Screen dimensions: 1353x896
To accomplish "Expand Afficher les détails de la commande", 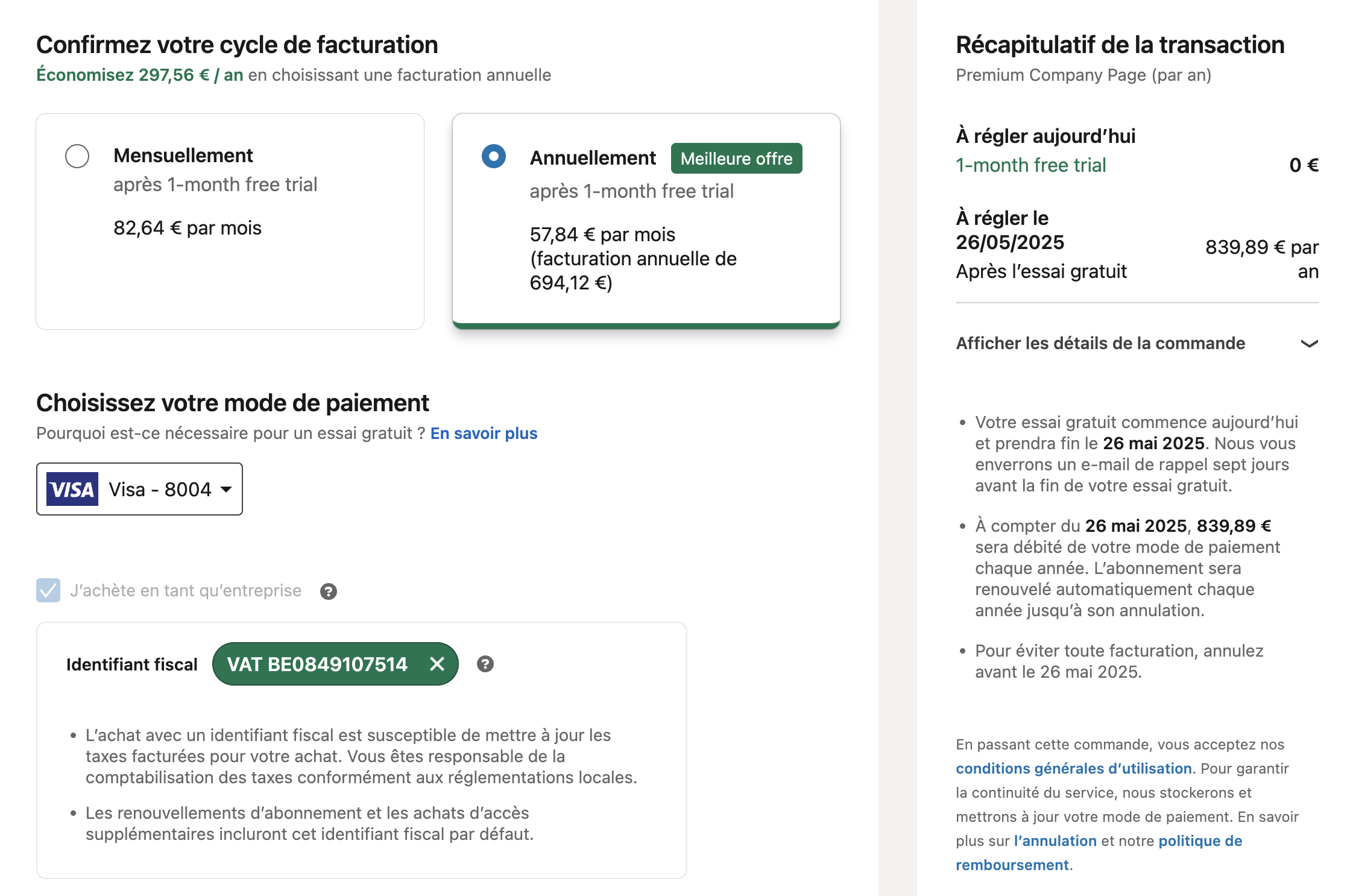I will (x=1137, y=343).
